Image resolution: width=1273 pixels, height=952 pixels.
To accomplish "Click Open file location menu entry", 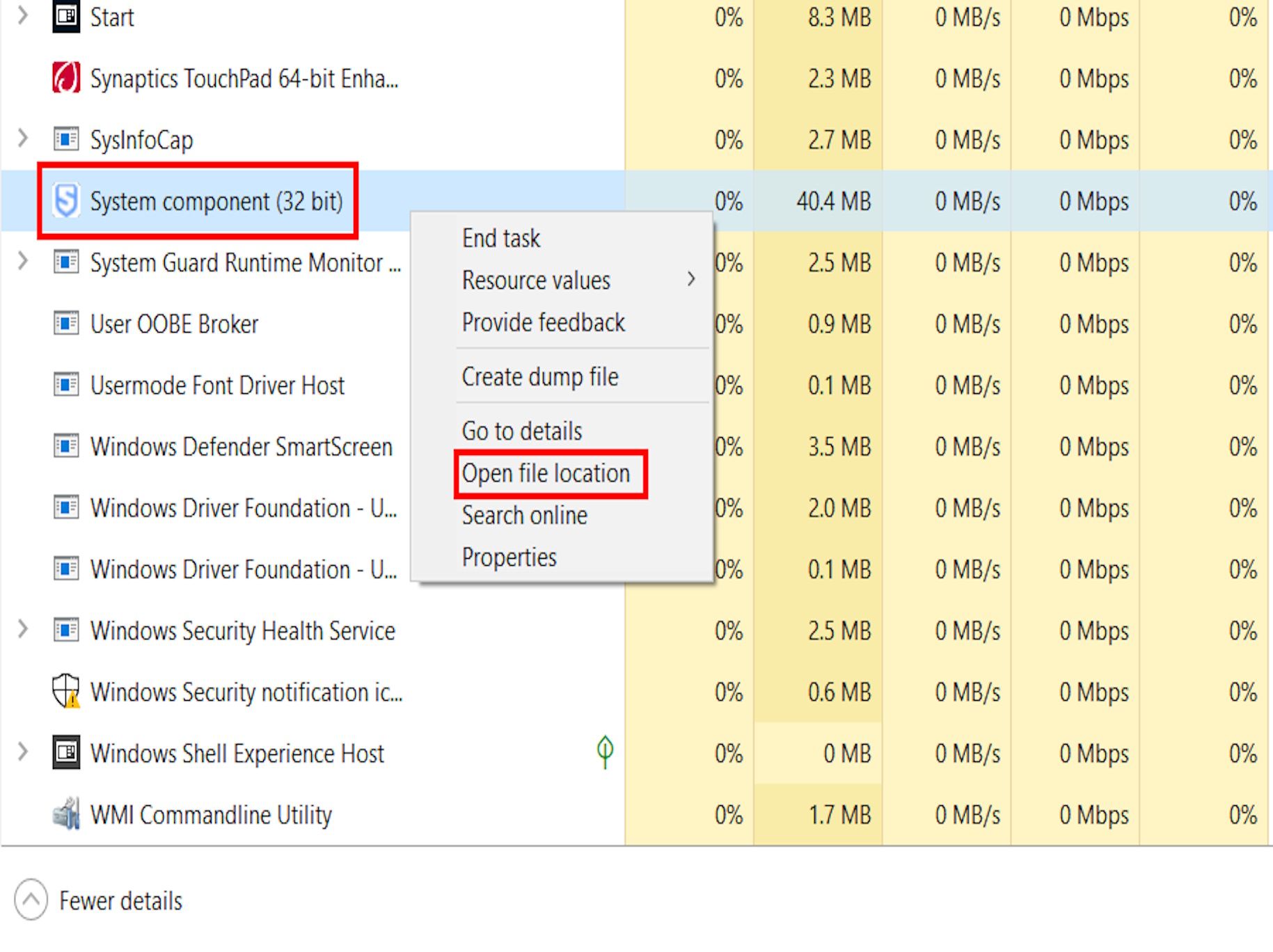I will [x=546, y=474].
